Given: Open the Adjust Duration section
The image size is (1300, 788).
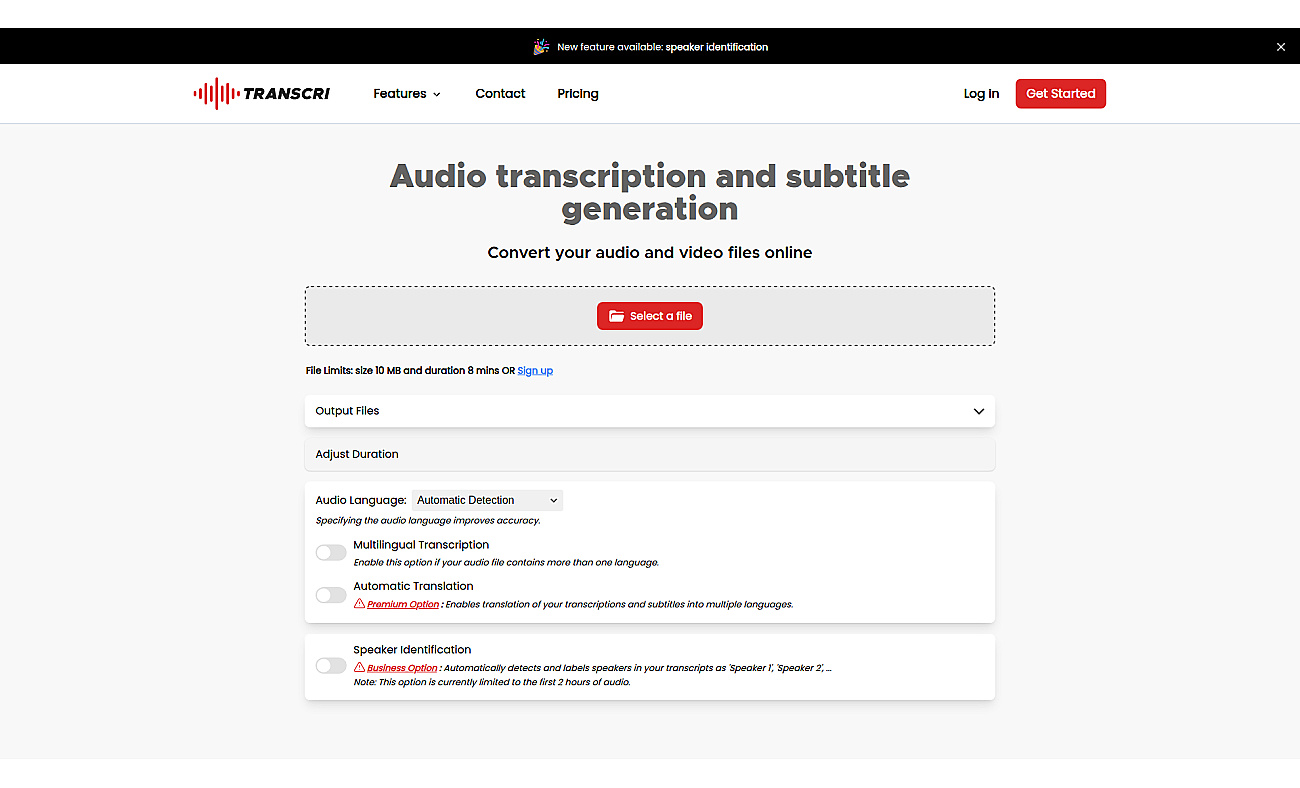Looking at the screenshot, I should 650,454.
